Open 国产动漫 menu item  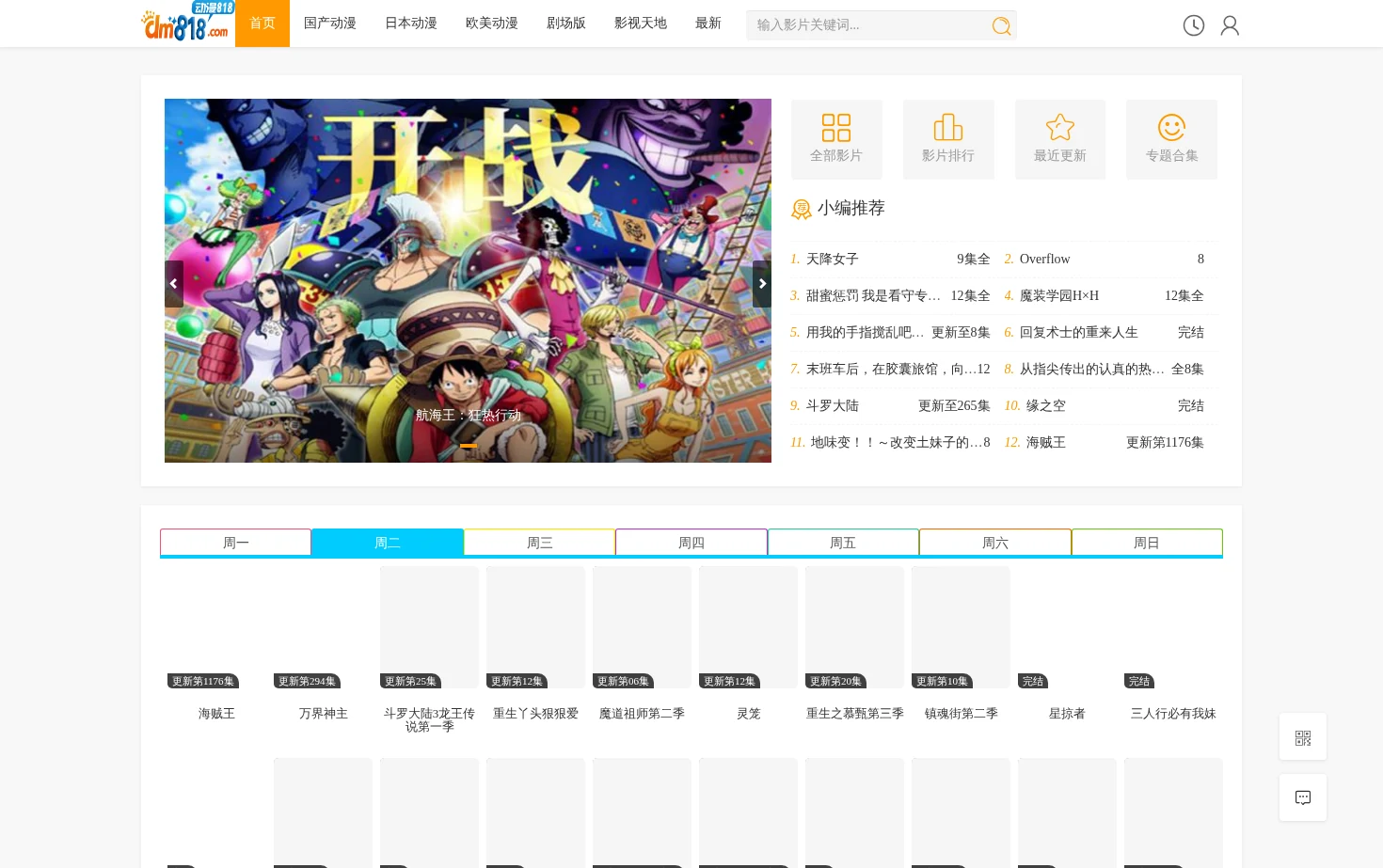tap(330, 24)
